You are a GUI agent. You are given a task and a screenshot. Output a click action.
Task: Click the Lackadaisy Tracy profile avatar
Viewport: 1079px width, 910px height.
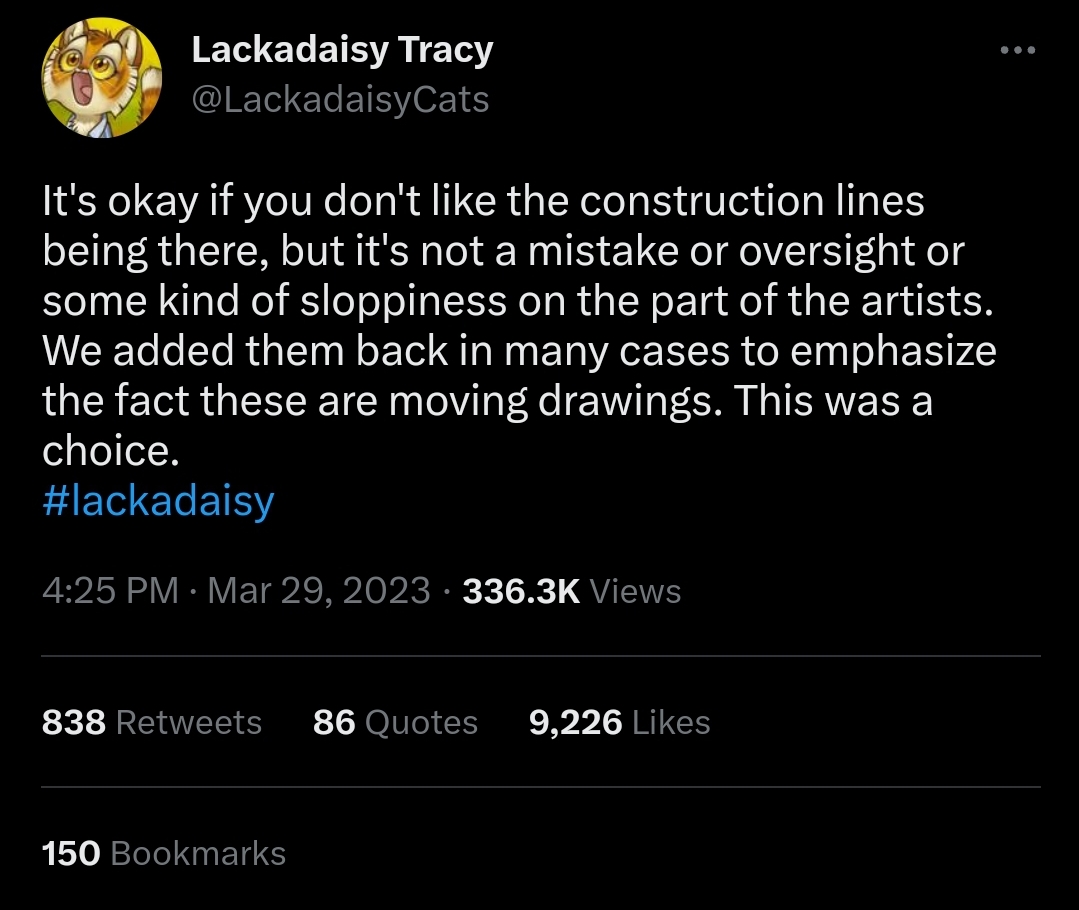pyautogui.click(x=102, y=78)
